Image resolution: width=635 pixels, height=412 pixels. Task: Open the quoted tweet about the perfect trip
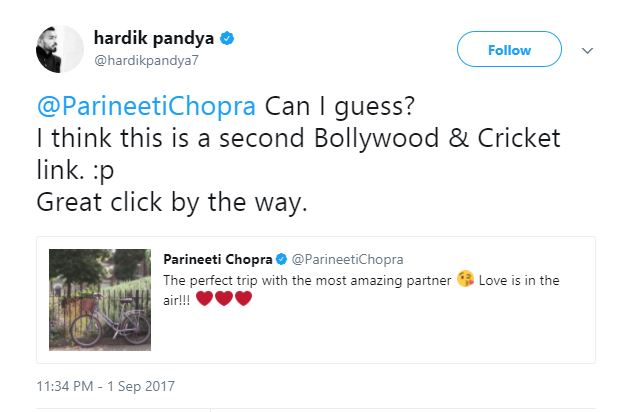[400, 330]
